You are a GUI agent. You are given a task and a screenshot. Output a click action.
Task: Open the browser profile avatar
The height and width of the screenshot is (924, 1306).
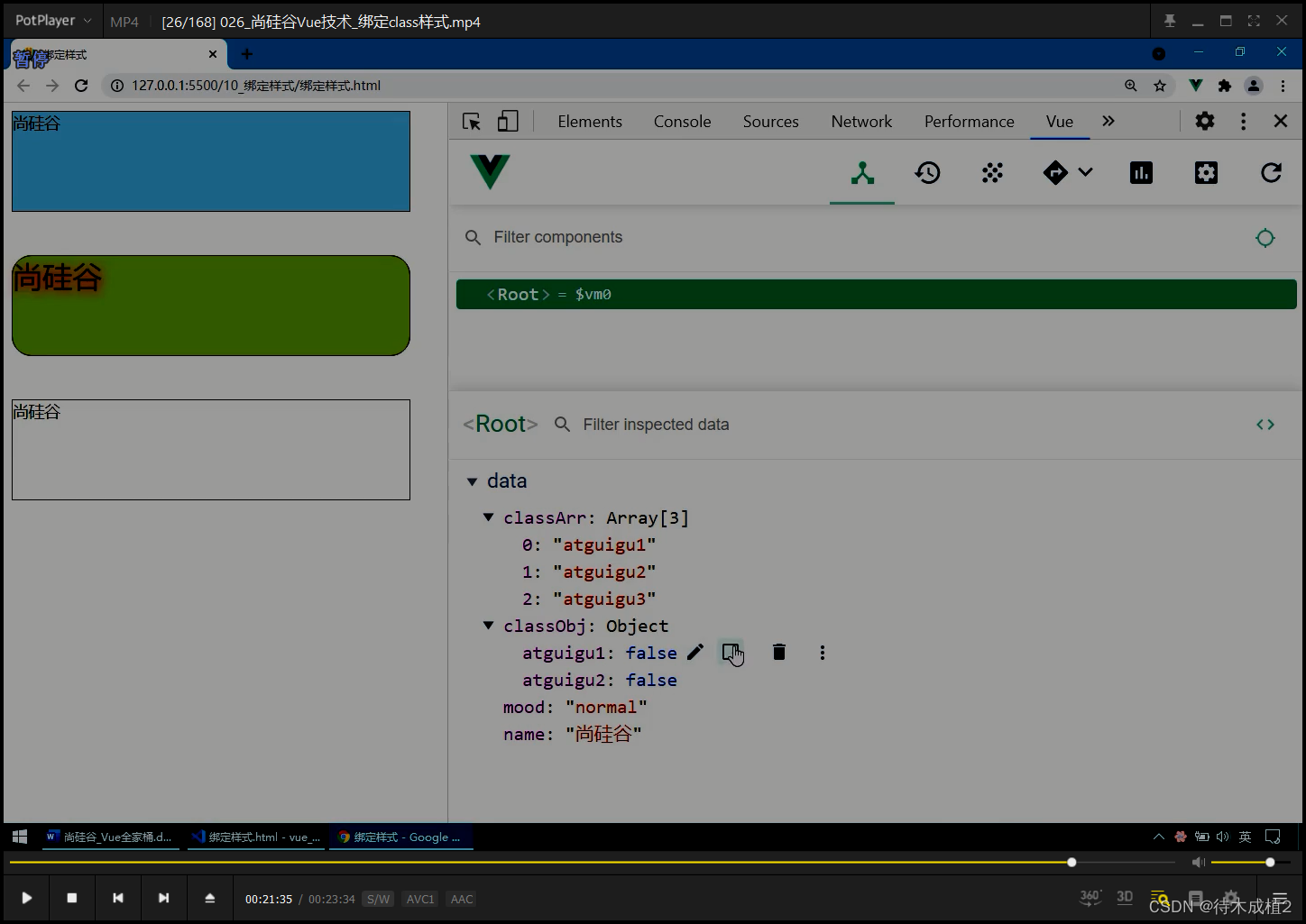click(x=1254, y=86)
